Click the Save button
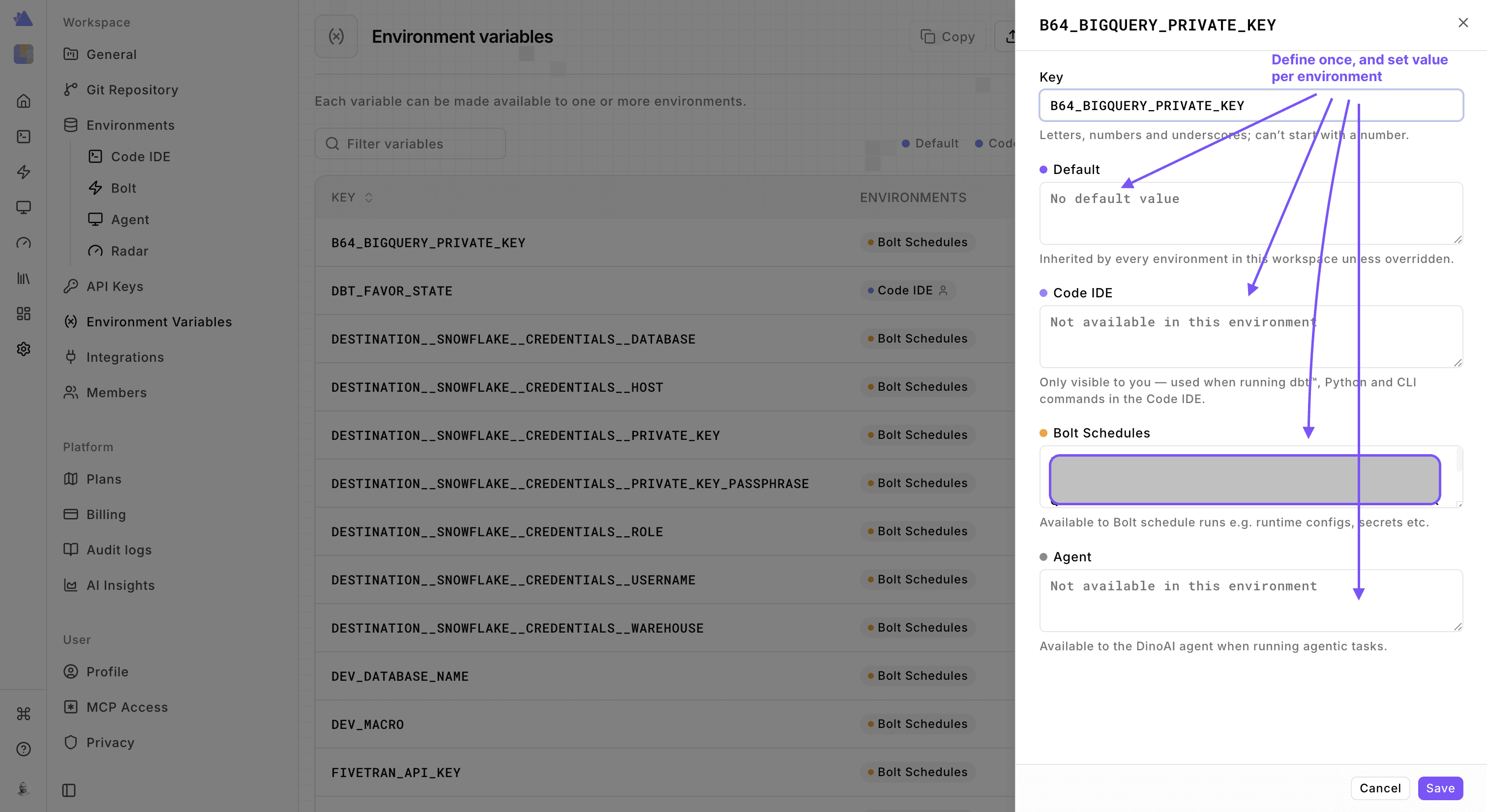Image resolution: width=1487 pixels, height=812 pixels. (x=1440, y=788)
